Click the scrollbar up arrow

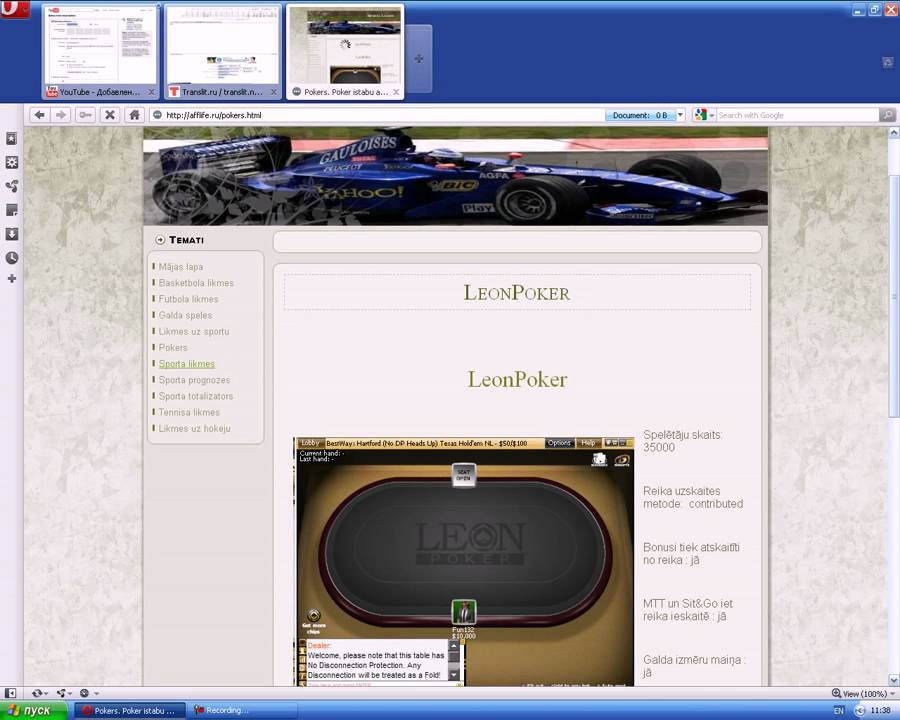894,133
